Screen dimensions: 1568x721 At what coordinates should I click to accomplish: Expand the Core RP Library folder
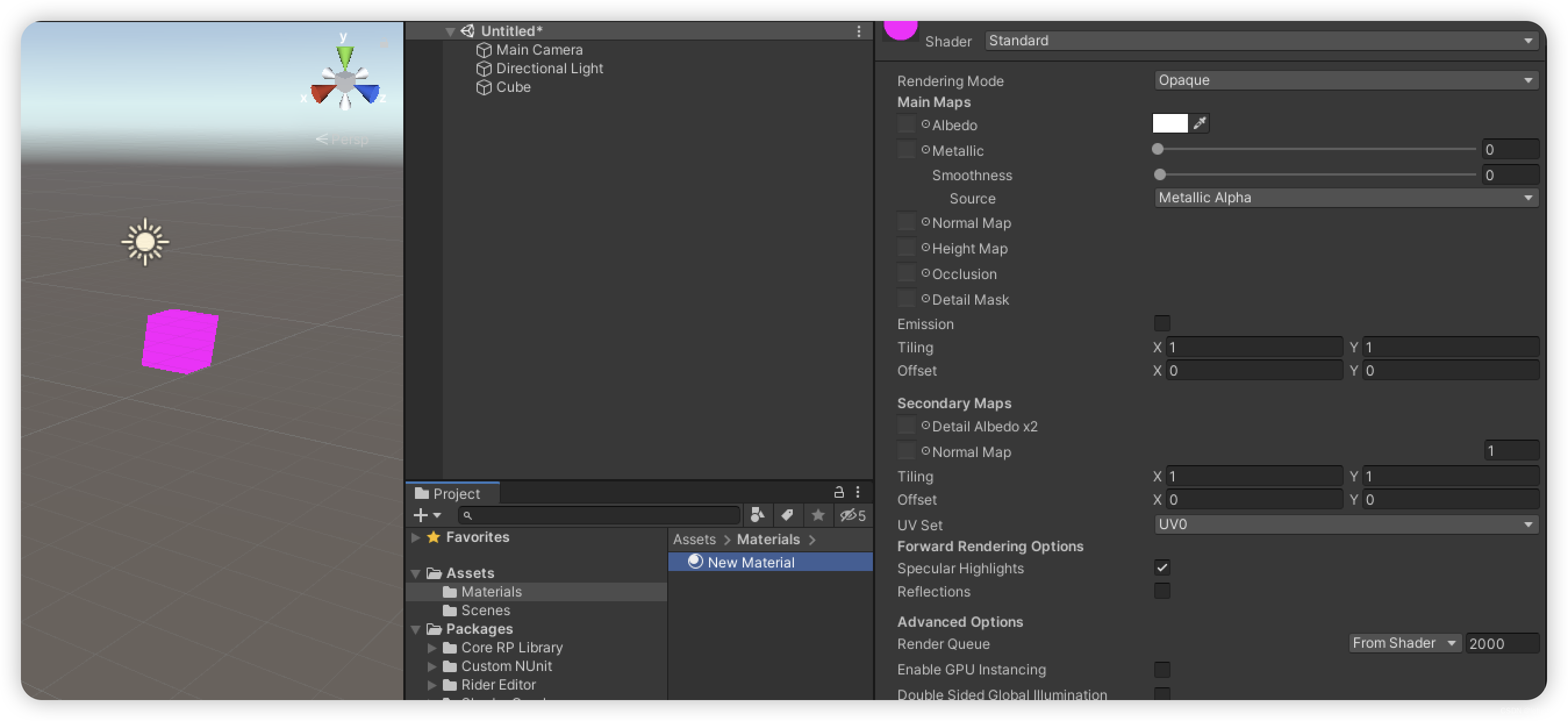(432, 647)
